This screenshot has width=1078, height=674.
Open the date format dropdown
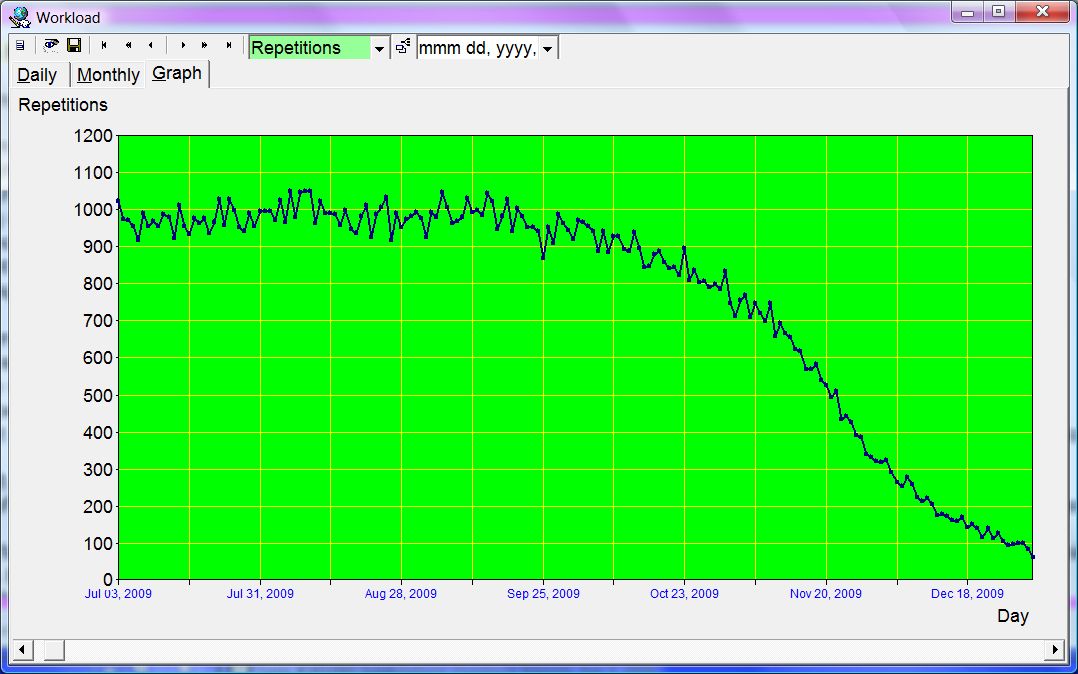click(548, 47)
